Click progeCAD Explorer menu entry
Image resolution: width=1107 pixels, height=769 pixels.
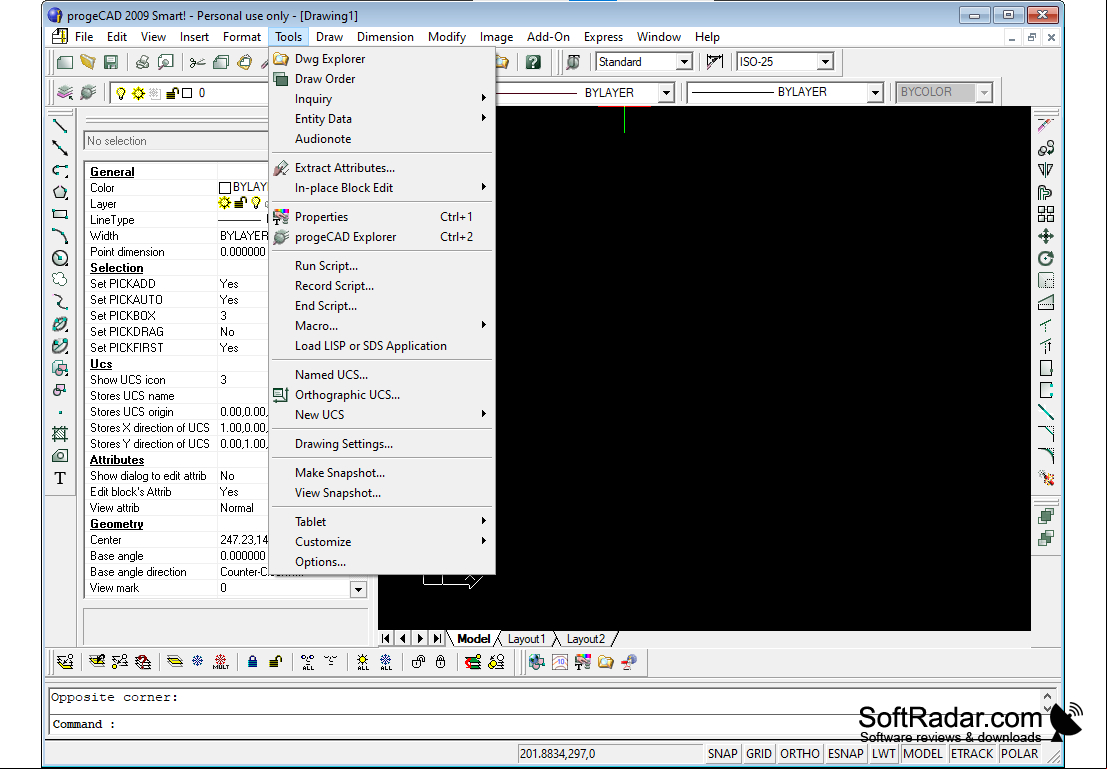pyautogui.click(x=381, y=237)
